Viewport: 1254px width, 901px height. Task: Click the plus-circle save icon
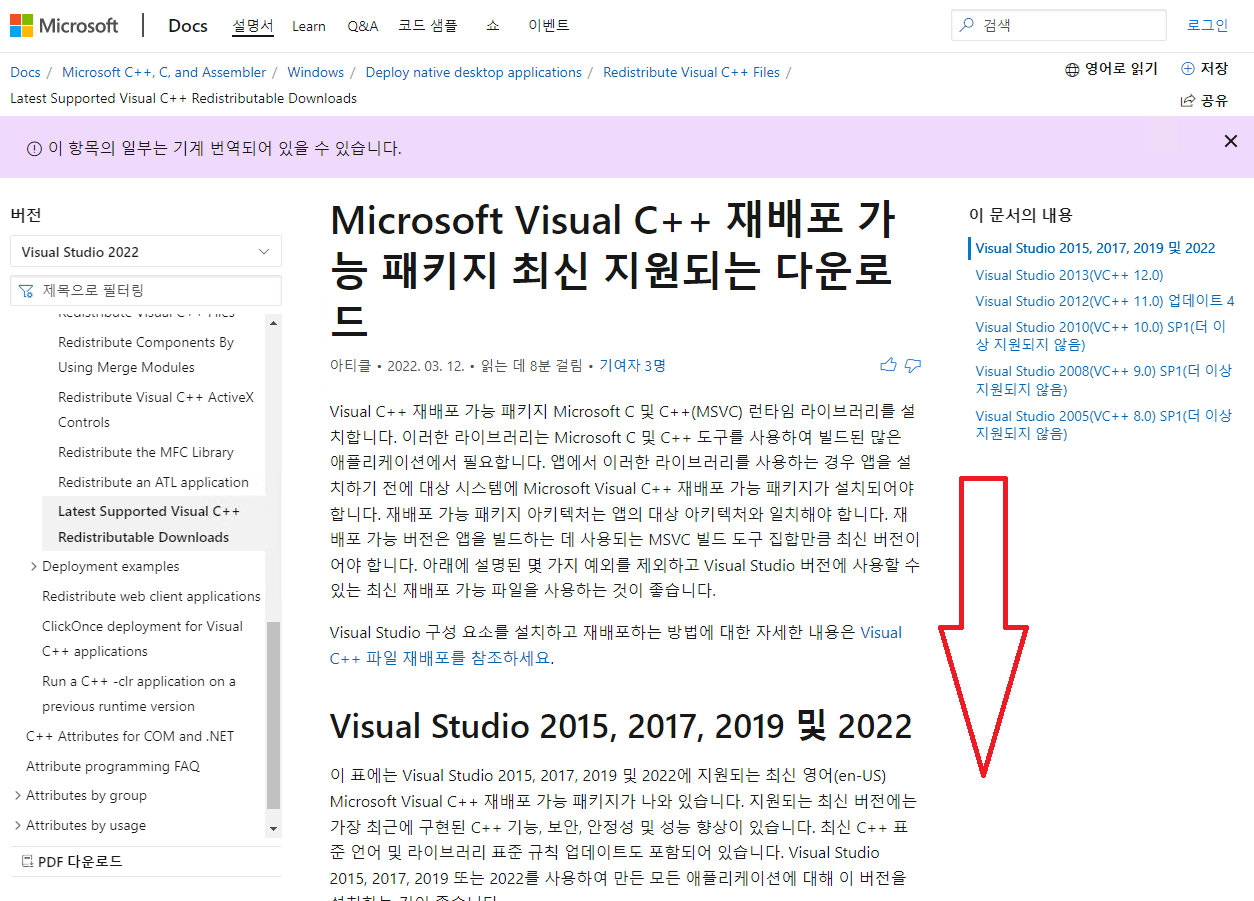[x=1188, y=69]
